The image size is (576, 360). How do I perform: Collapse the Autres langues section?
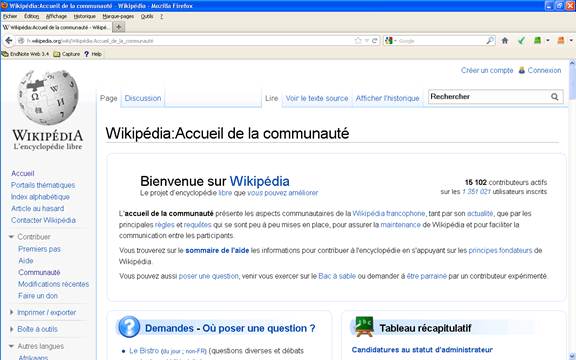[x=11, y=346]
